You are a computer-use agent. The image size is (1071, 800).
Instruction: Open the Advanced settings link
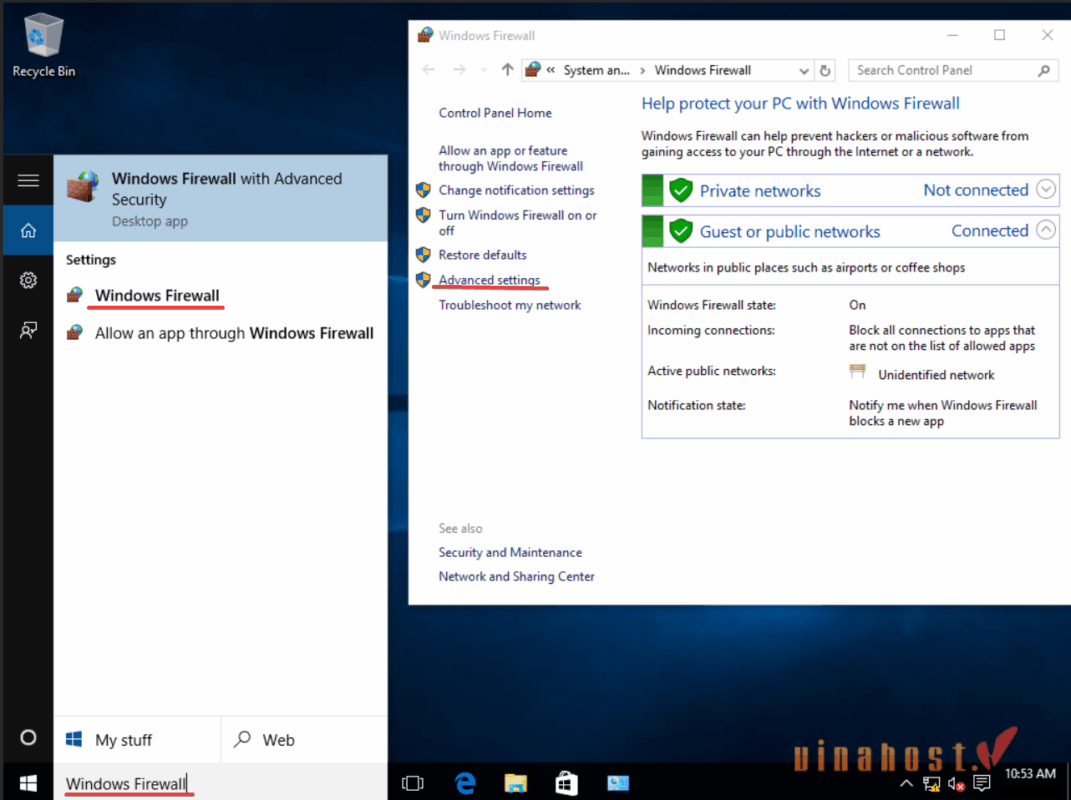[x=489, y=280]
